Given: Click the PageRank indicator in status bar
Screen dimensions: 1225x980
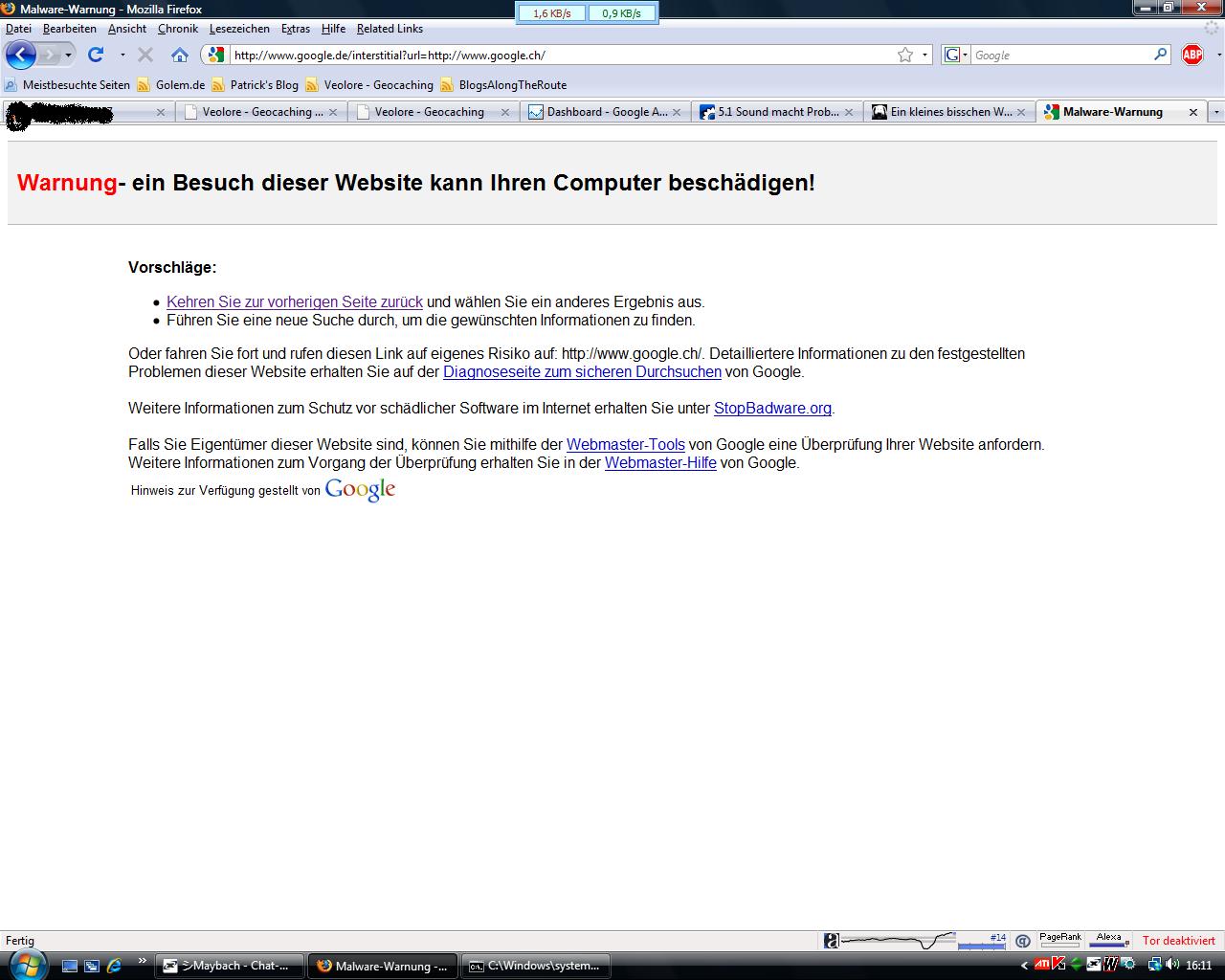Looking at the screenshot, I should tap(1059, 941).
